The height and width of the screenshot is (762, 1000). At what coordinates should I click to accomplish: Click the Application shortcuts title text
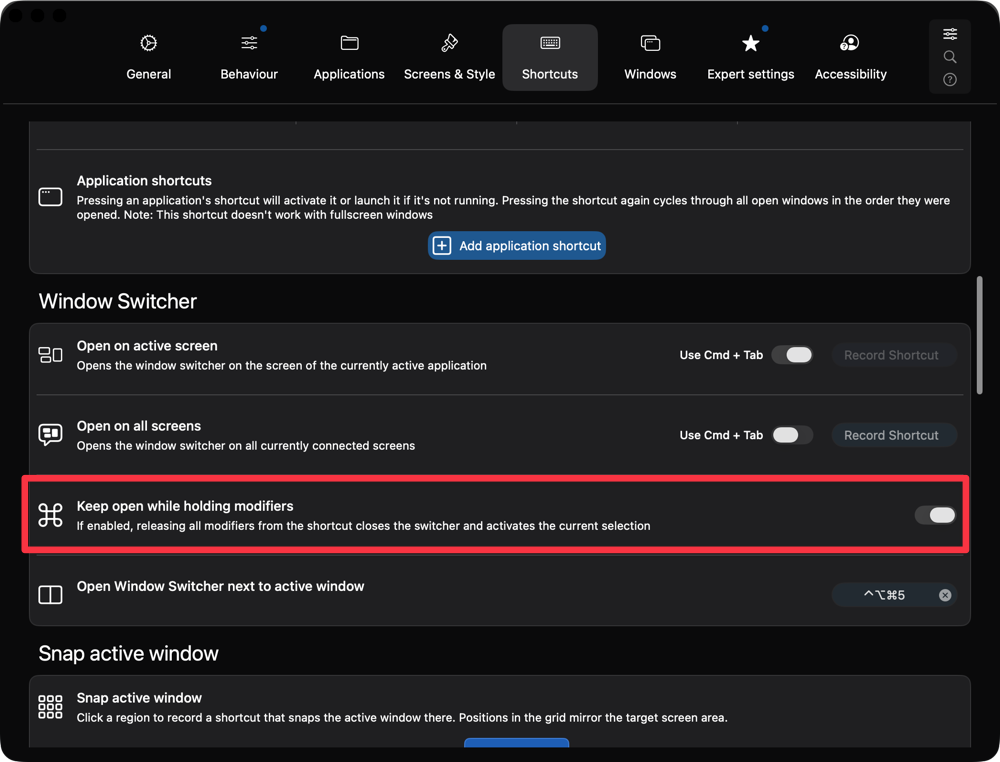[144, 180]
